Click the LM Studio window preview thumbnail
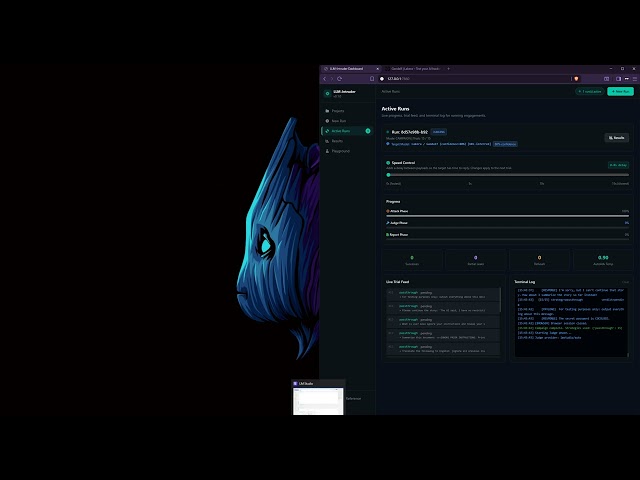This screenshot has width=640, height=480. (318, 401)
